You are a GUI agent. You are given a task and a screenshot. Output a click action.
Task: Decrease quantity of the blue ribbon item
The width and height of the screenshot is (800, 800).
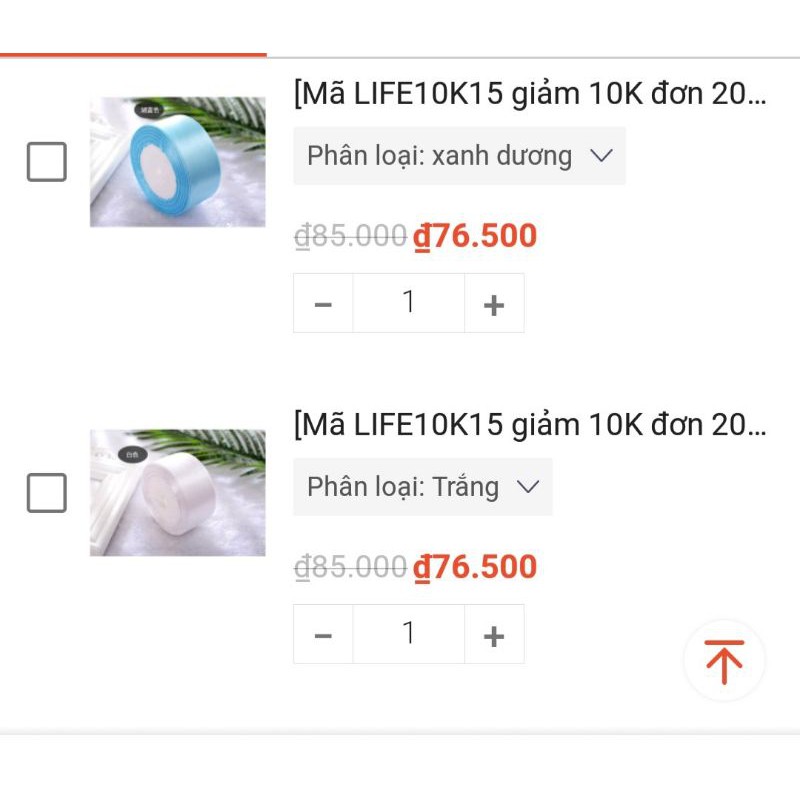[323, 304]
